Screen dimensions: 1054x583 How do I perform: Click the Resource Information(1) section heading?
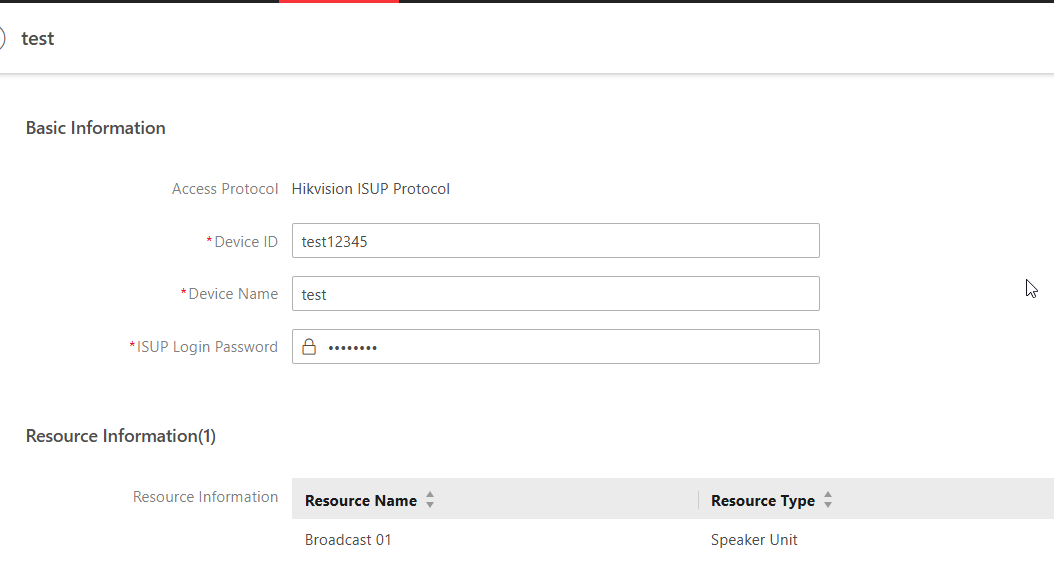[x=121, y=436]
